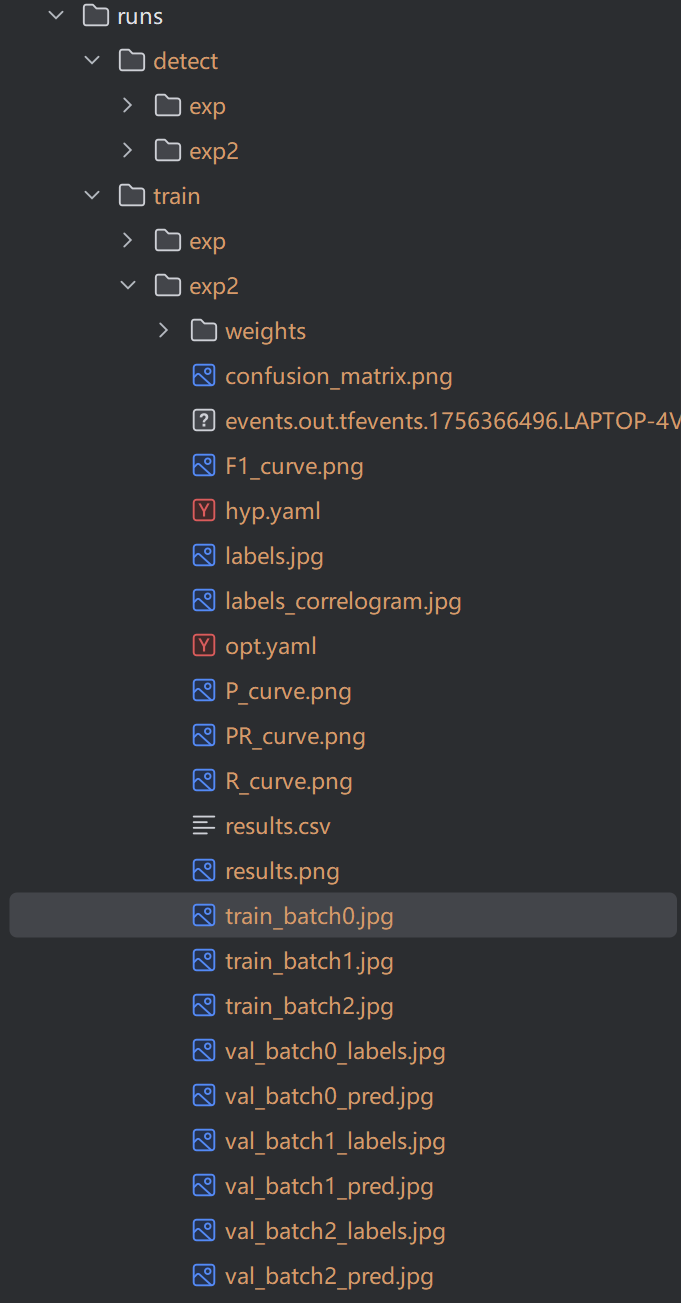Viewport: 681px width, 1303px height.
Task: Select the train_batch0.jpg file name
Action: 309,917
